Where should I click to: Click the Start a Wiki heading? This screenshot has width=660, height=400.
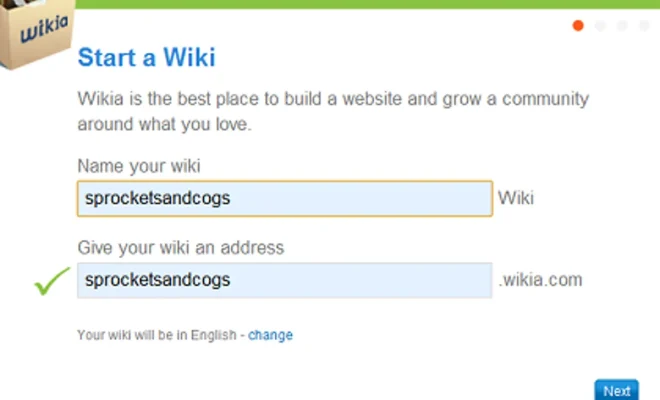pos(146,57)
